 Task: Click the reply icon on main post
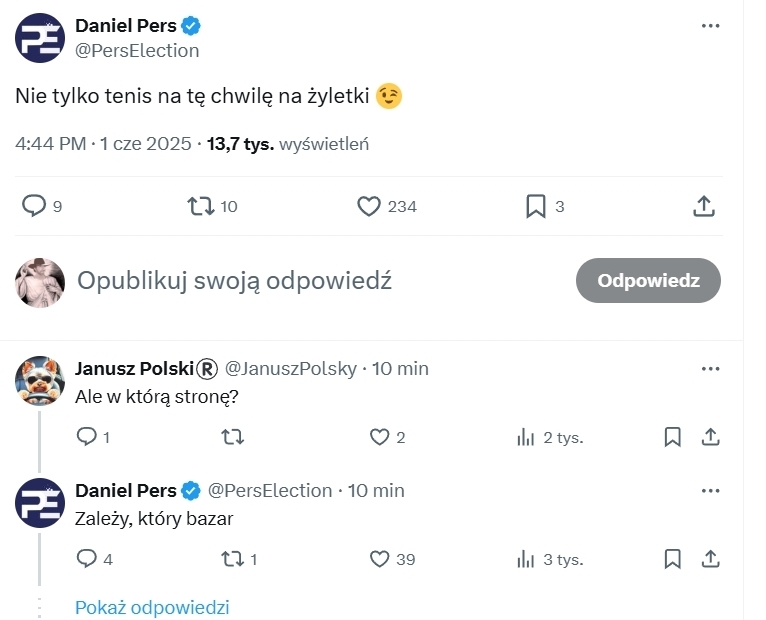click(x=34, y=206)
